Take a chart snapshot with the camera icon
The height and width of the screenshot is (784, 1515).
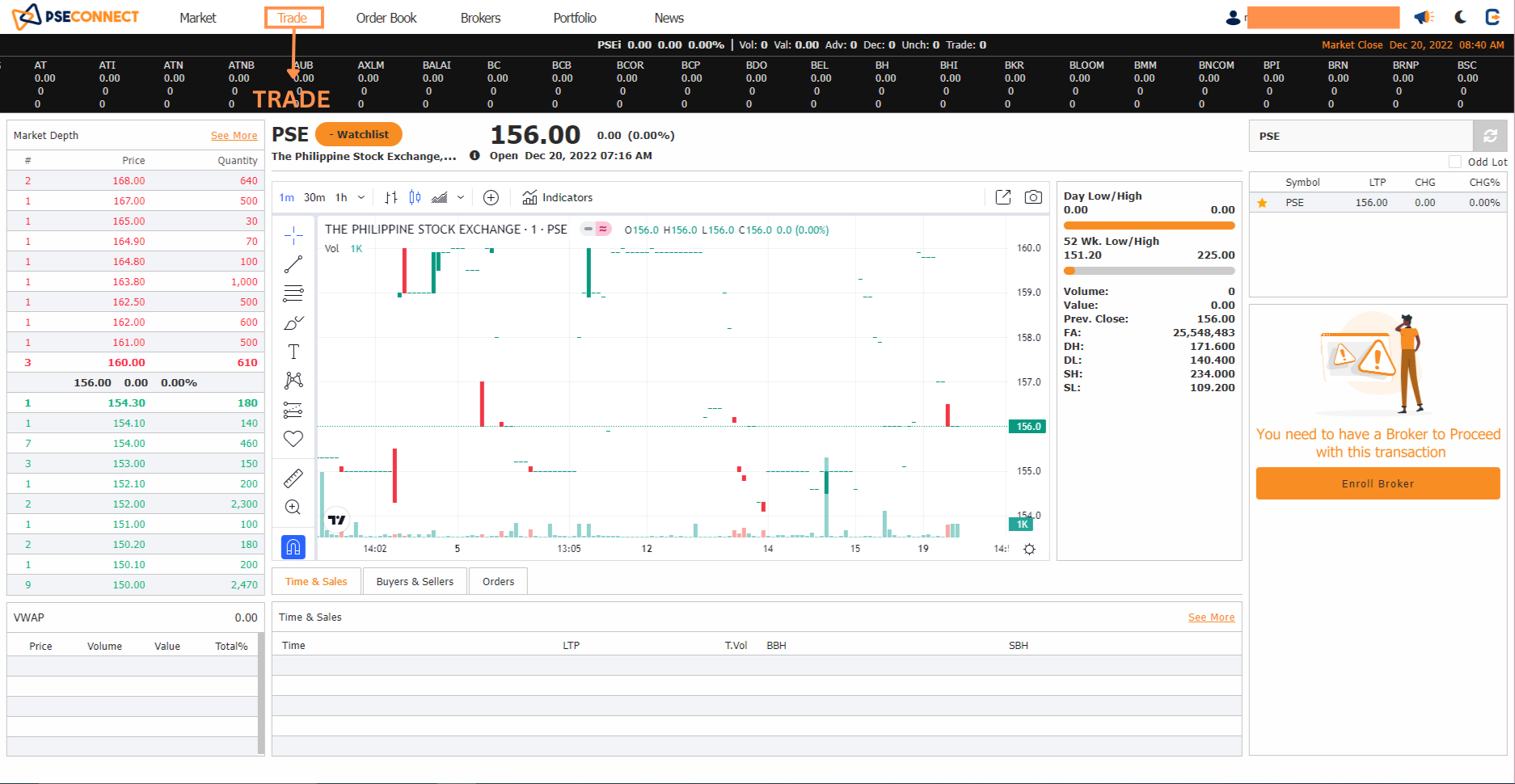[1032, 196]
